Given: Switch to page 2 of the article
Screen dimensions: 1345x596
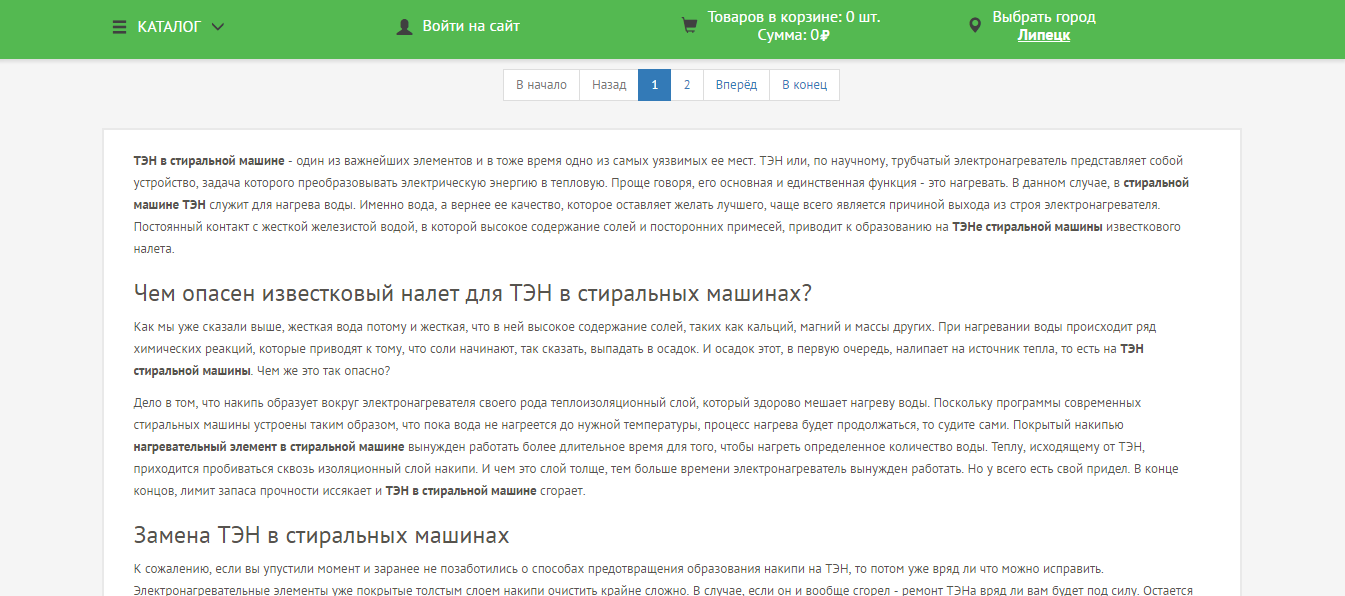Looking at the screenshot, I should pos(687,84).
